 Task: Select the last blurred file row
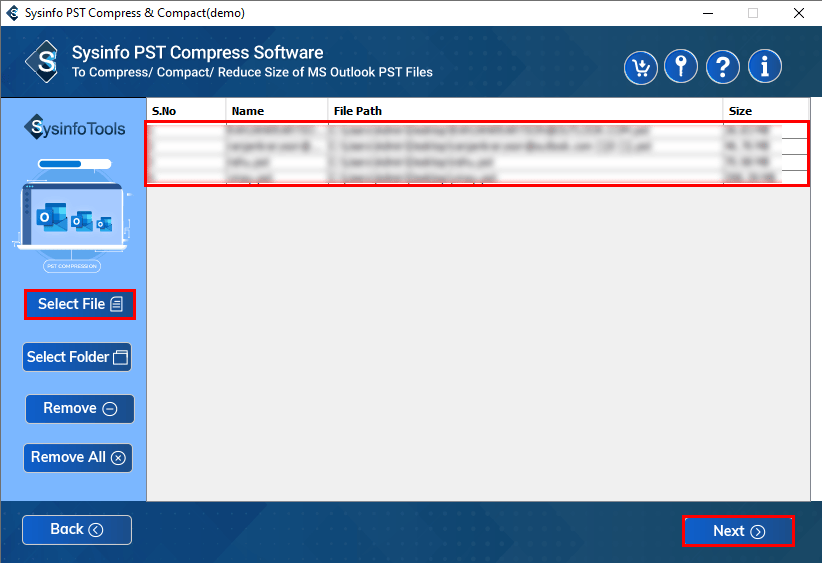477,178
